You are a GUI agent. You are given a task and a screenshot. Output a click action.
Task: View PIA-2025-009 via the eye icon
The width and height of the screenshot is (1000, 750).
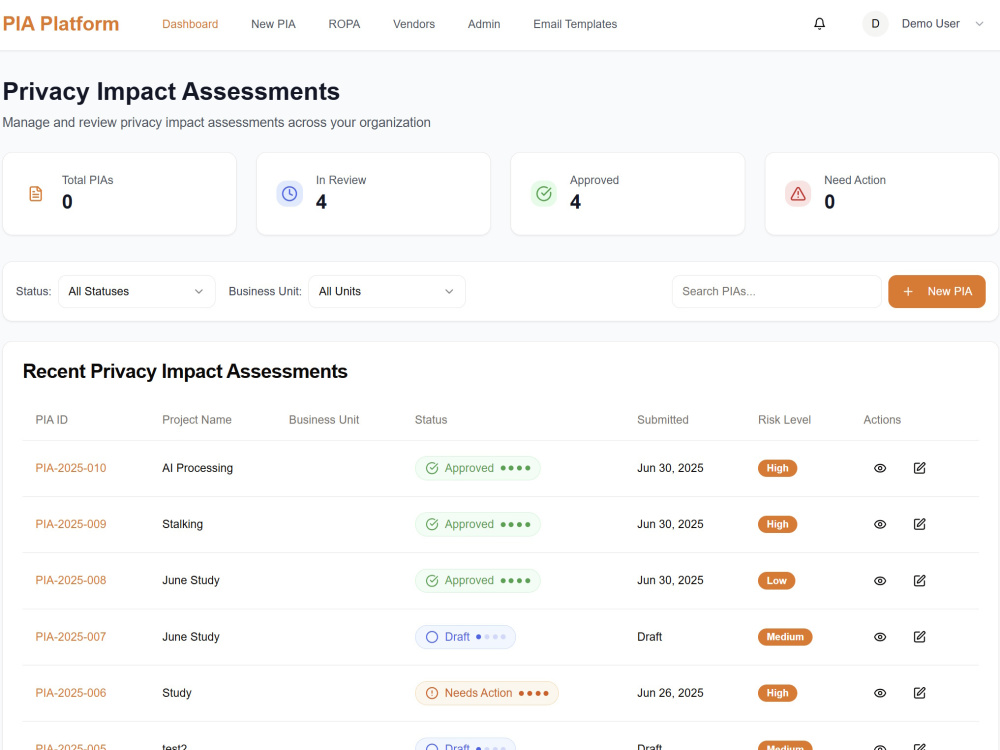pyautogui.click(x=880, y=524)
